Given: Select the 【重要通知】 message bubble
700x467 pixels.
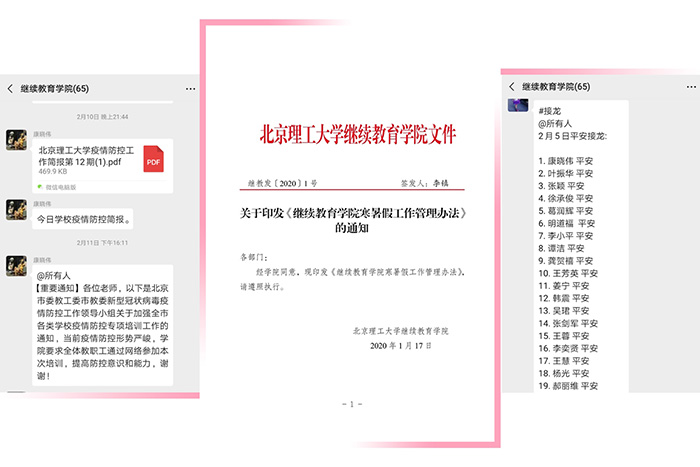Looking at the screenshot, I should 102,325.
